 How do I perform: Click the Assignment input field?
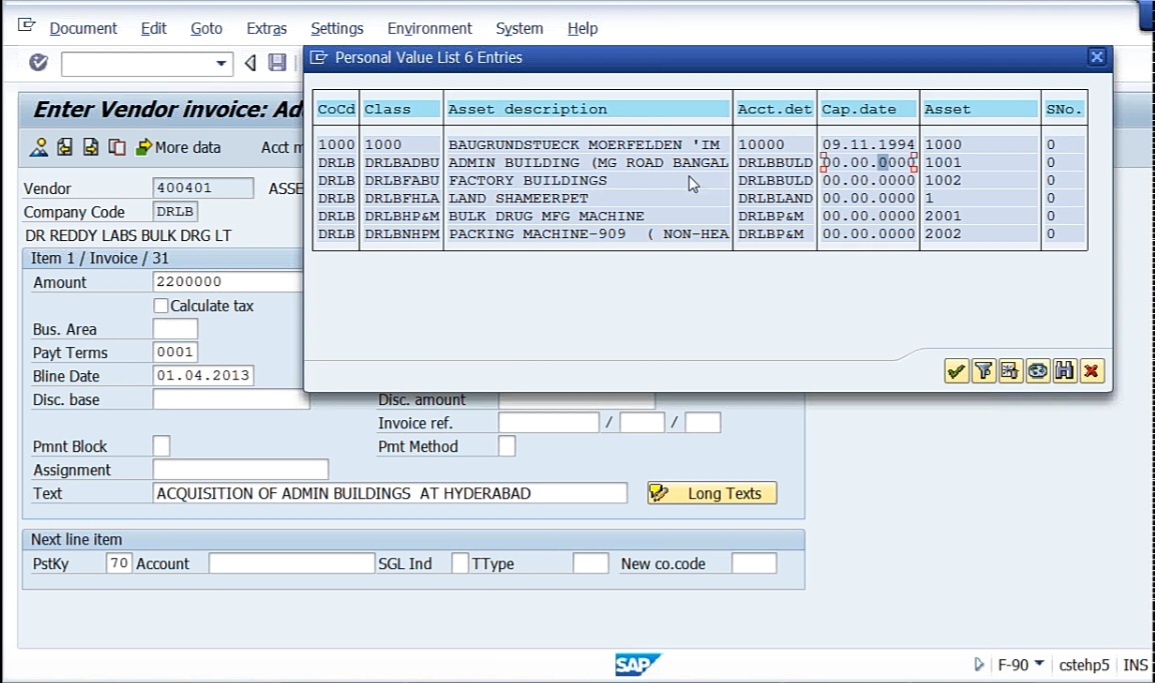241,469
